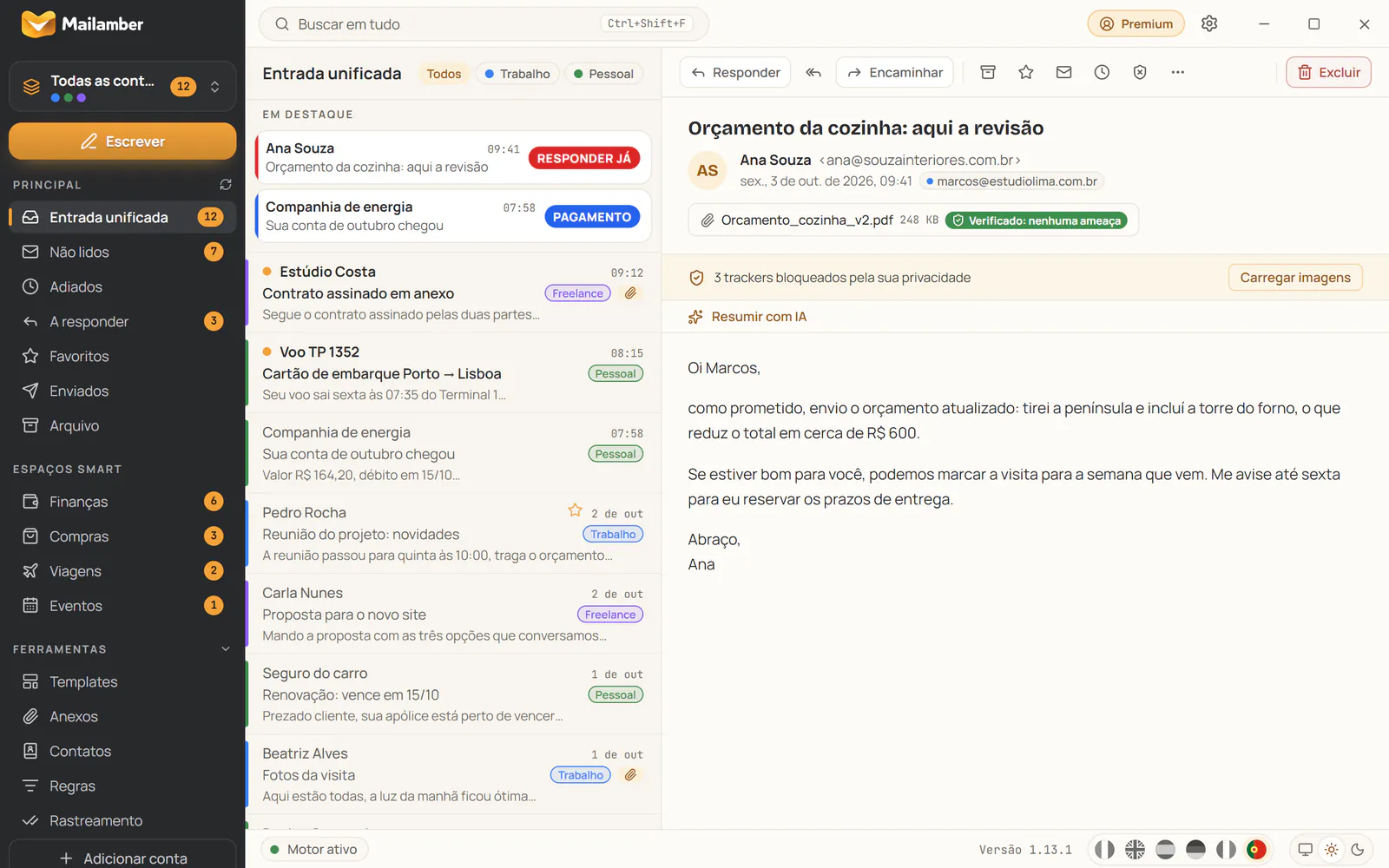1389x868 pixels.
Task: Mark message as unread with envelope icon
Action: pos(1064,73)
